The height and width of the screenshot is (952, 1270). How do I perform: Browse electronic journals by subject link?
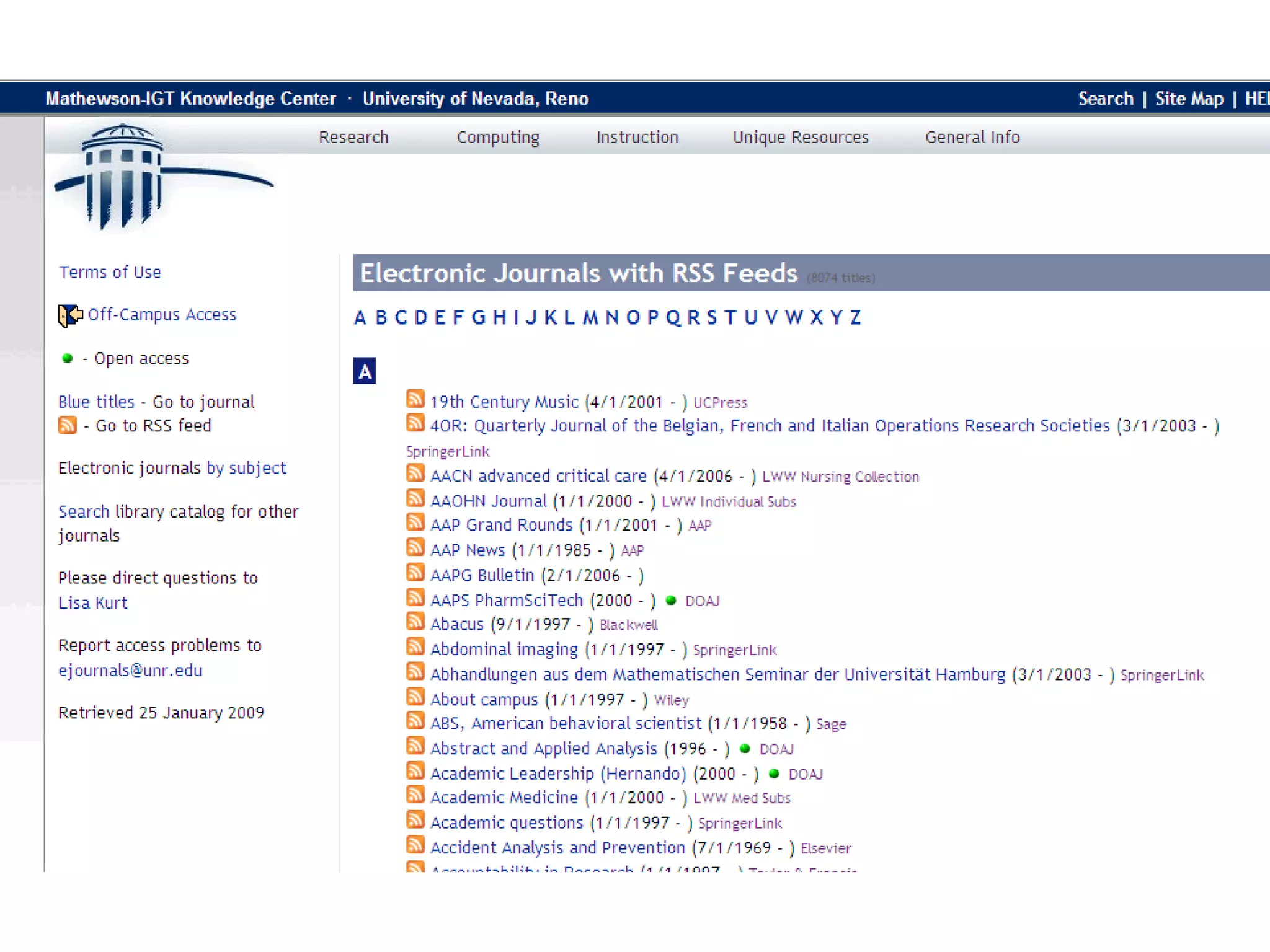point(246,468)
